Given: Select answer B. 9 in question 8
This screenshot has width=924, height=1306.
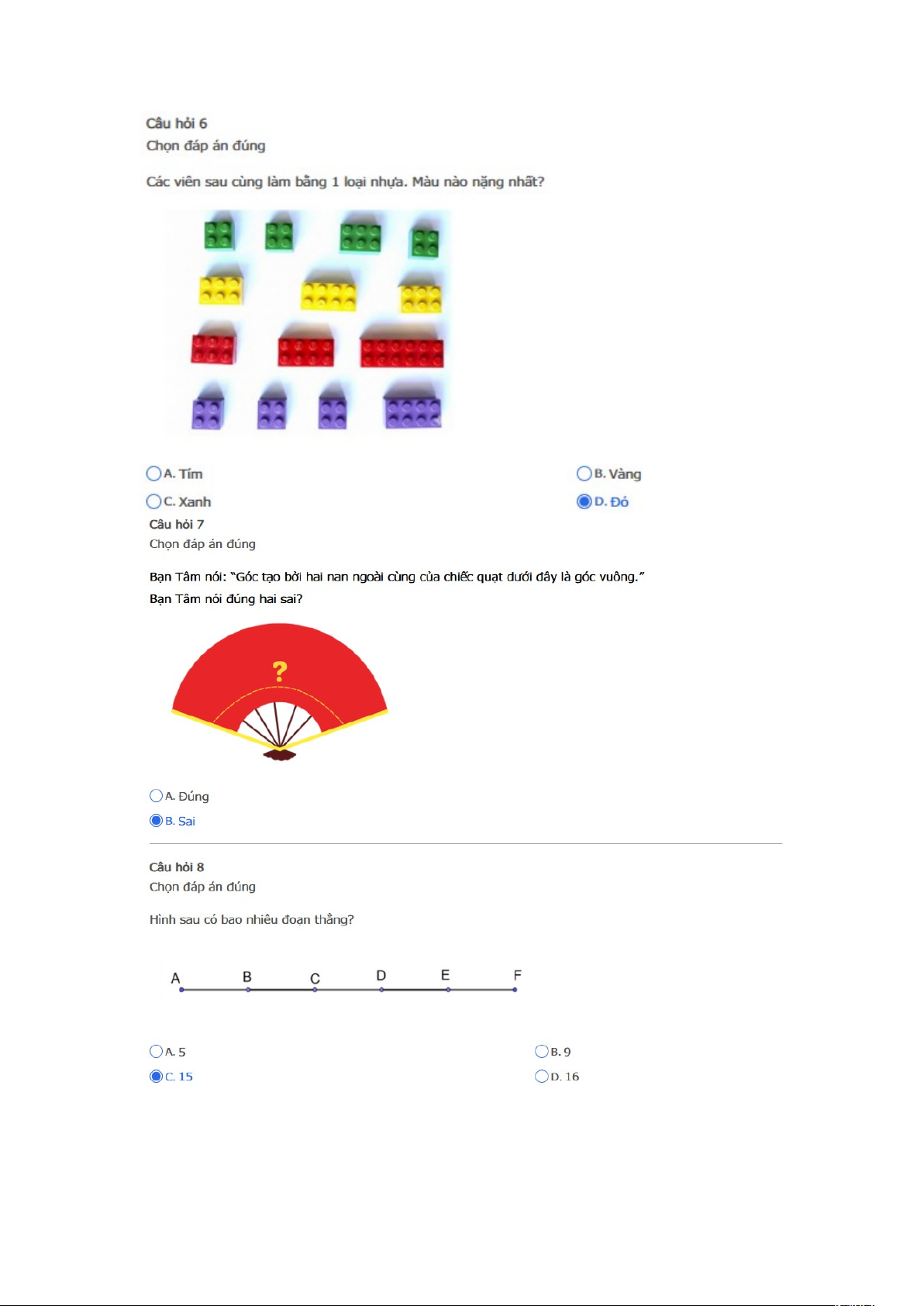Looking at the screenshot, I should click(x=542, y=1052).
